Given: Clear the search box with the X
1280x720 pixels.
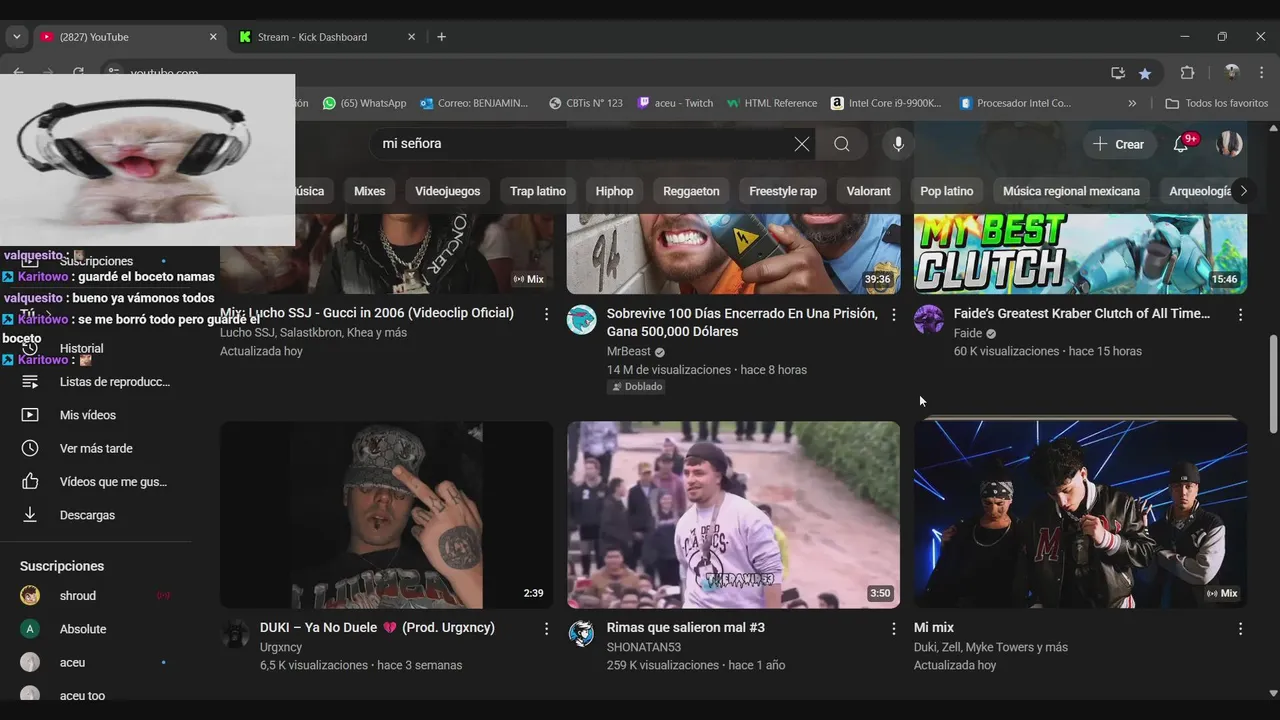Looking at the screenshot, I should click(802, 144).
